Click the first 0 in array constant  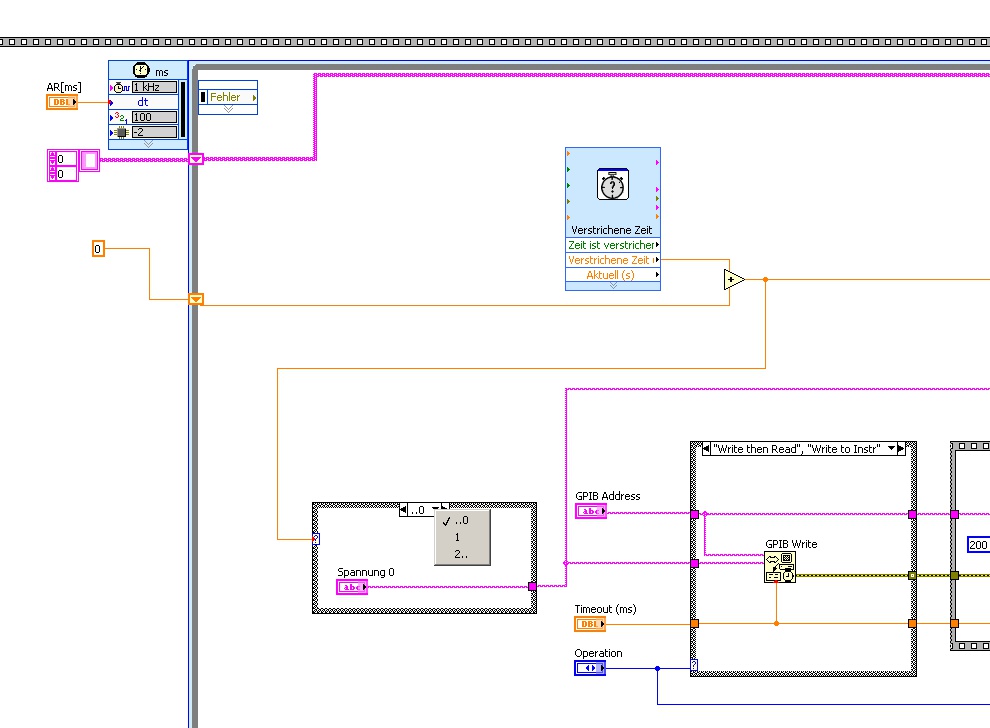pyautogui.click(x=67, y=159)
